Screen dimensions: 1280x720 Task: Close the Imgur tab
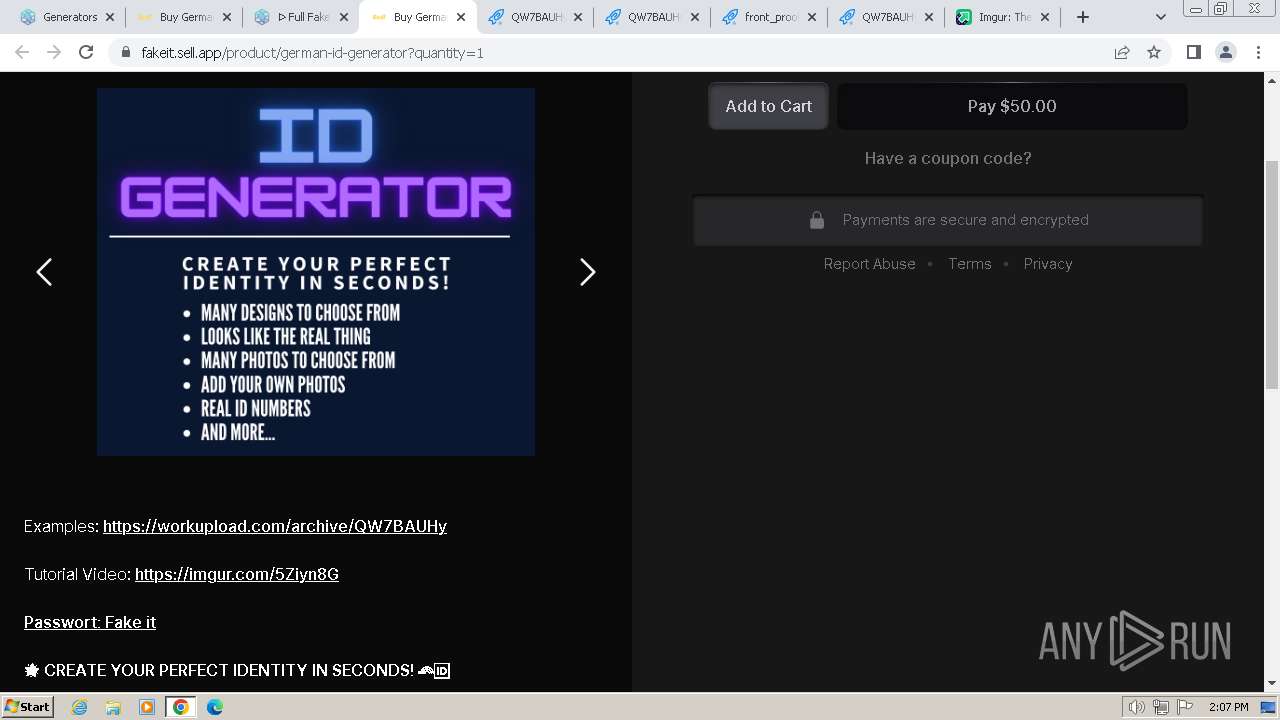point(1045,17)
